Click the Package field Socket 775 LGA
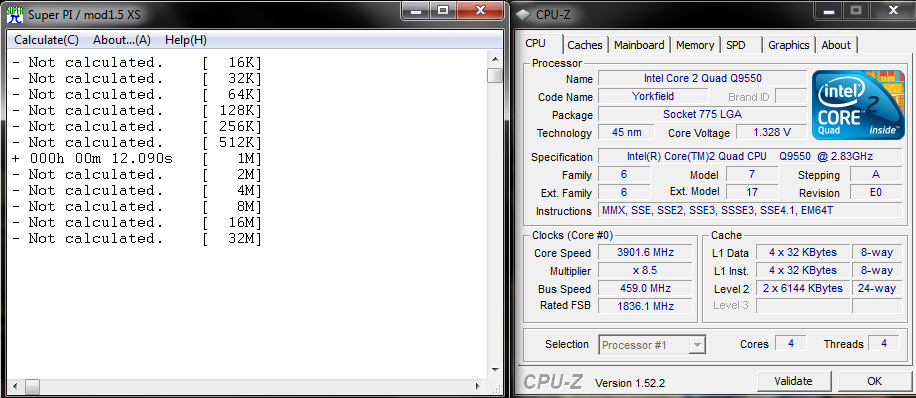The width and height of the screenshot is (916, 398). tap(703, 115)
